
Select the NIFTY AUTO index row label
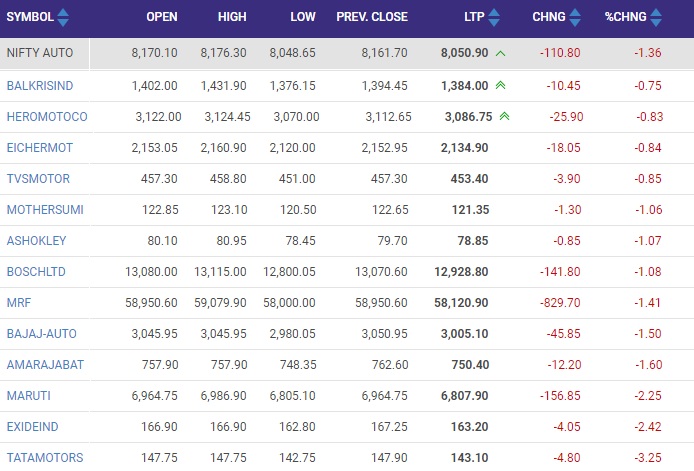40,53
